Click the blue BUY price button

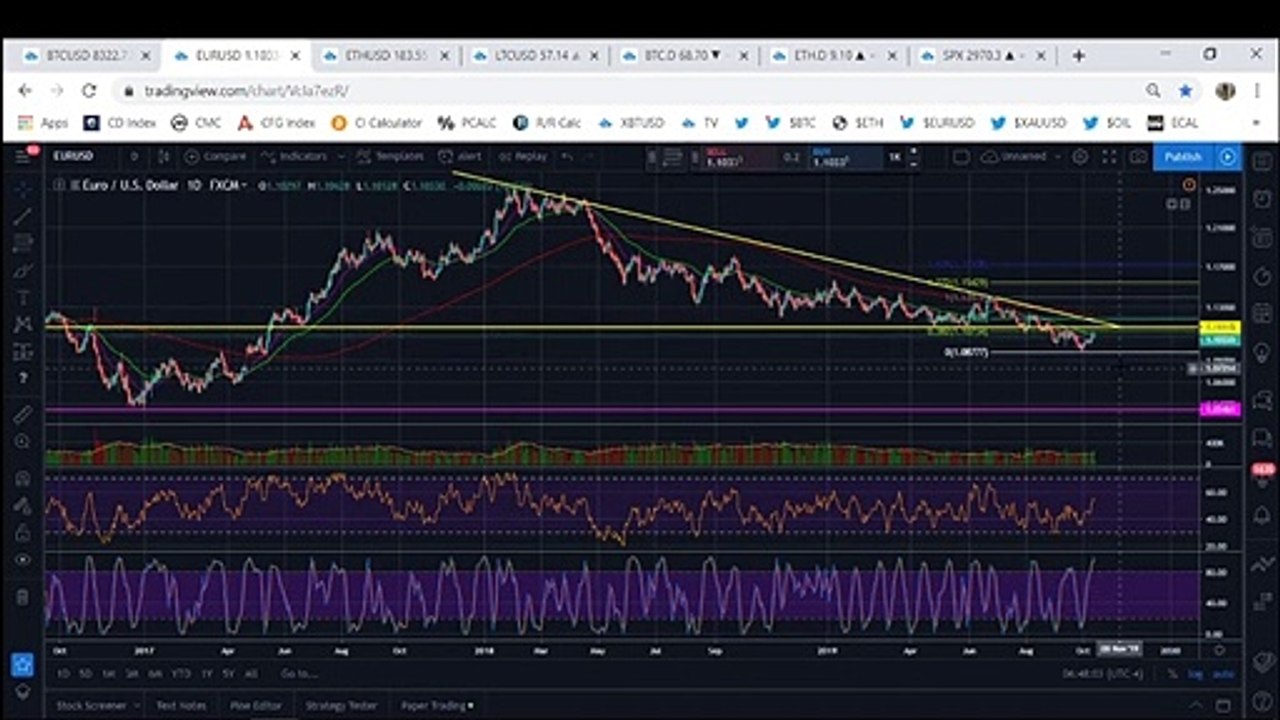pos(846,157)
